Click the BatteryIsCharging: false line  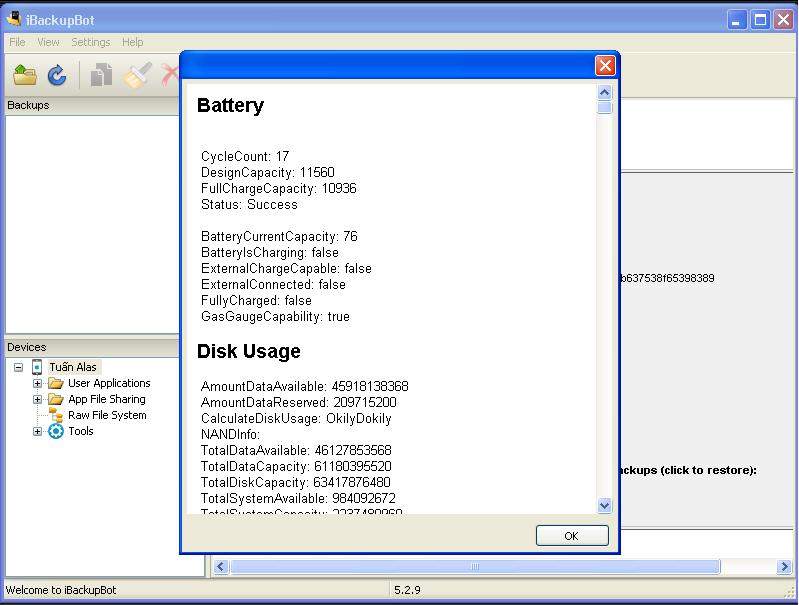[x=270, y=252]
